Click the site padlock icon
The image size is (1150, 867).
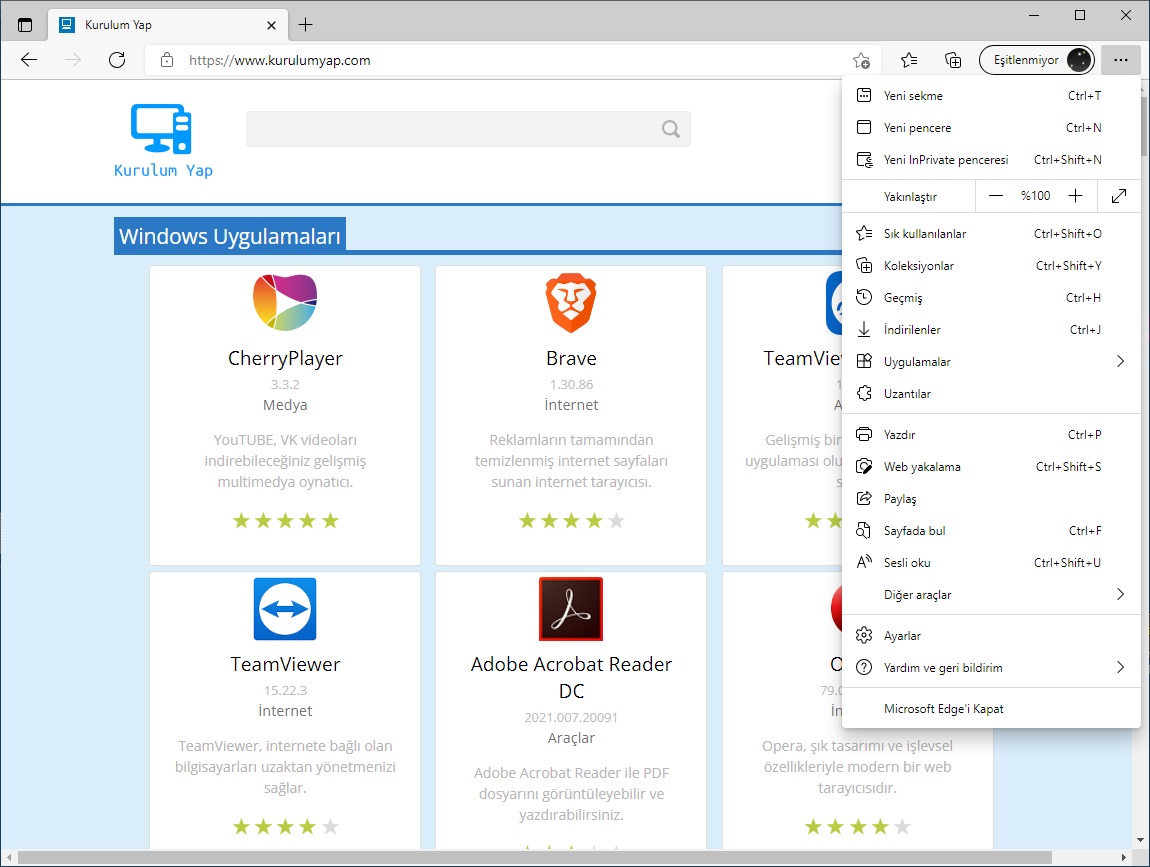167,60
